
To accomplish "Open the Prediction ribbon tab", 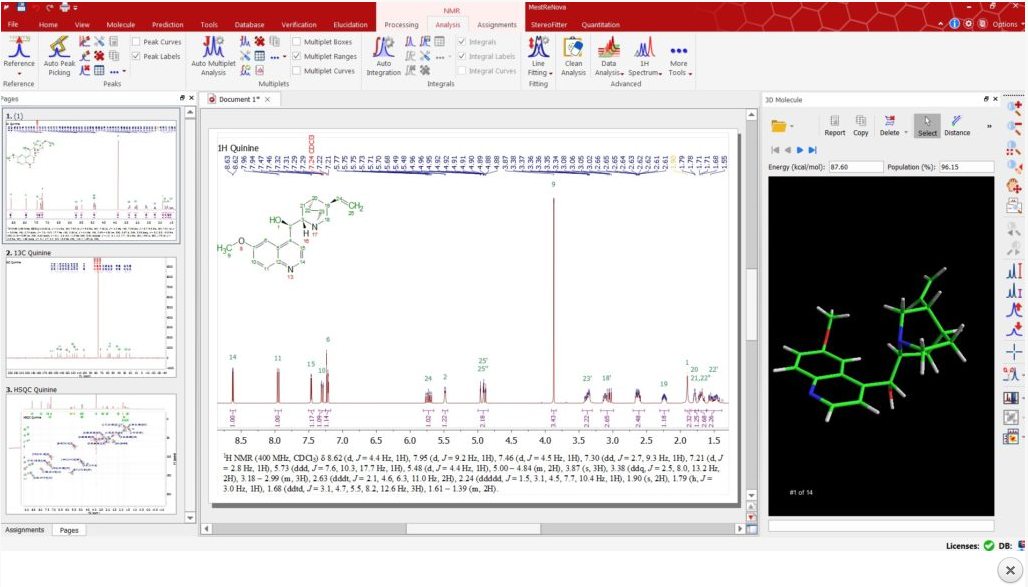I will click(167, 24).
